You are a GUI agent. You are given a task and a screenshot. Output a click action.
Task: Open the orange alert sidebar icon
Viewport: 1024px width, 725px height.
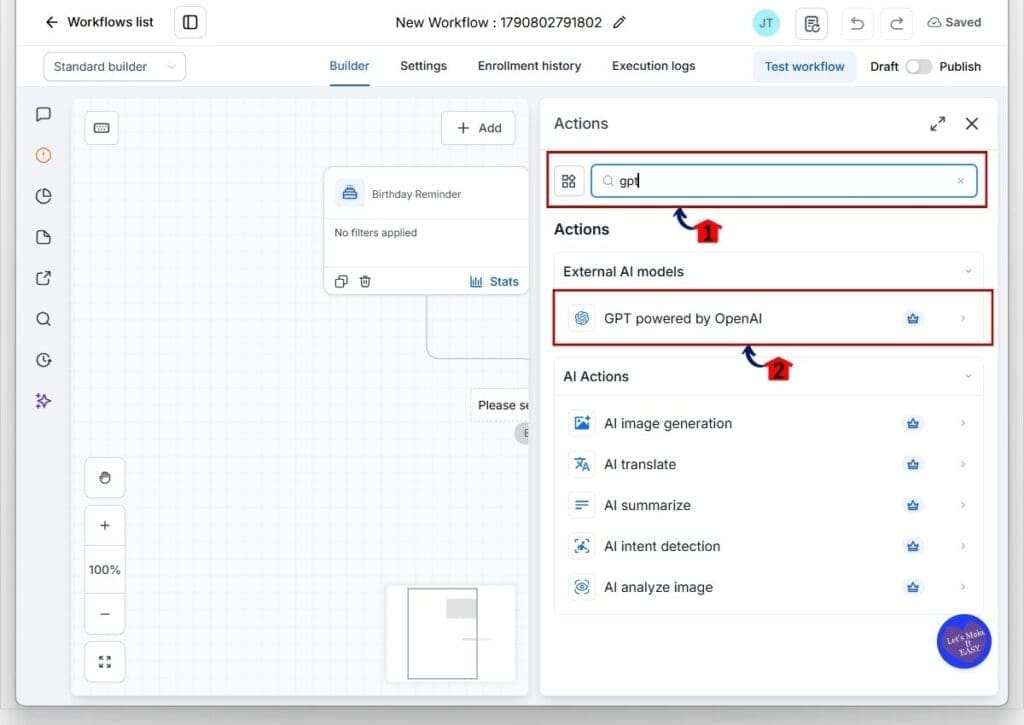(x=43, y=155)
